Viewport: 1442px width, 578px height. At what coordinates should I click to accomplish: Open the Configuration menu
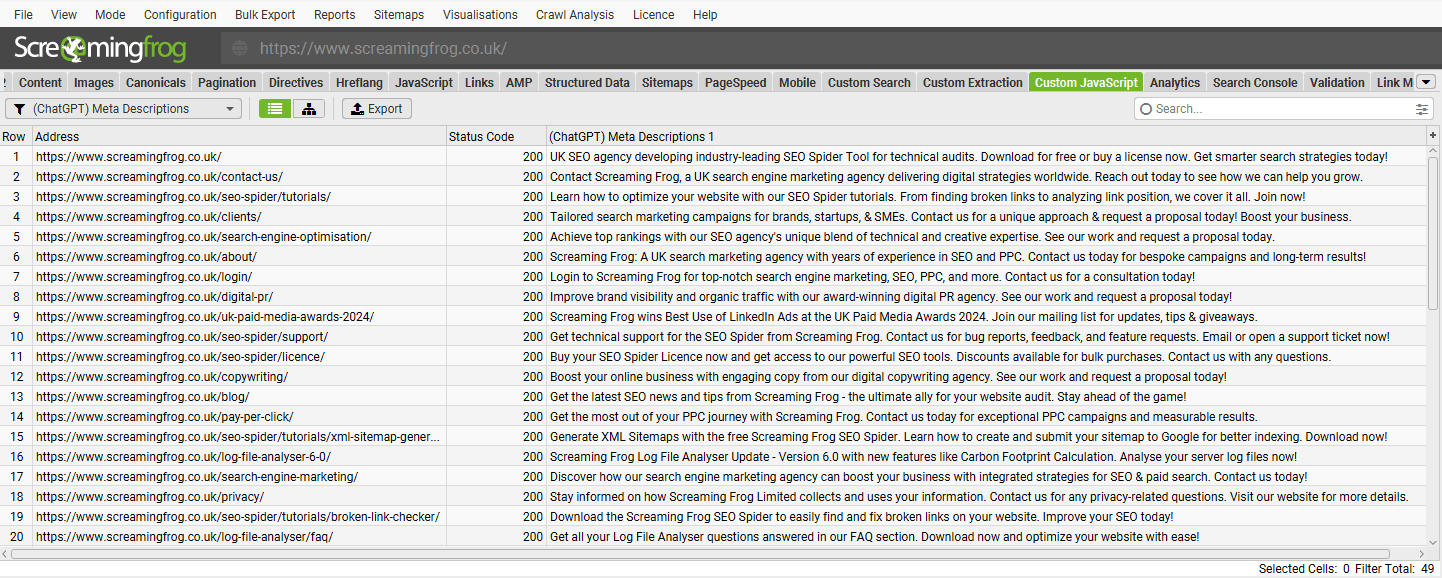(180, 15)
